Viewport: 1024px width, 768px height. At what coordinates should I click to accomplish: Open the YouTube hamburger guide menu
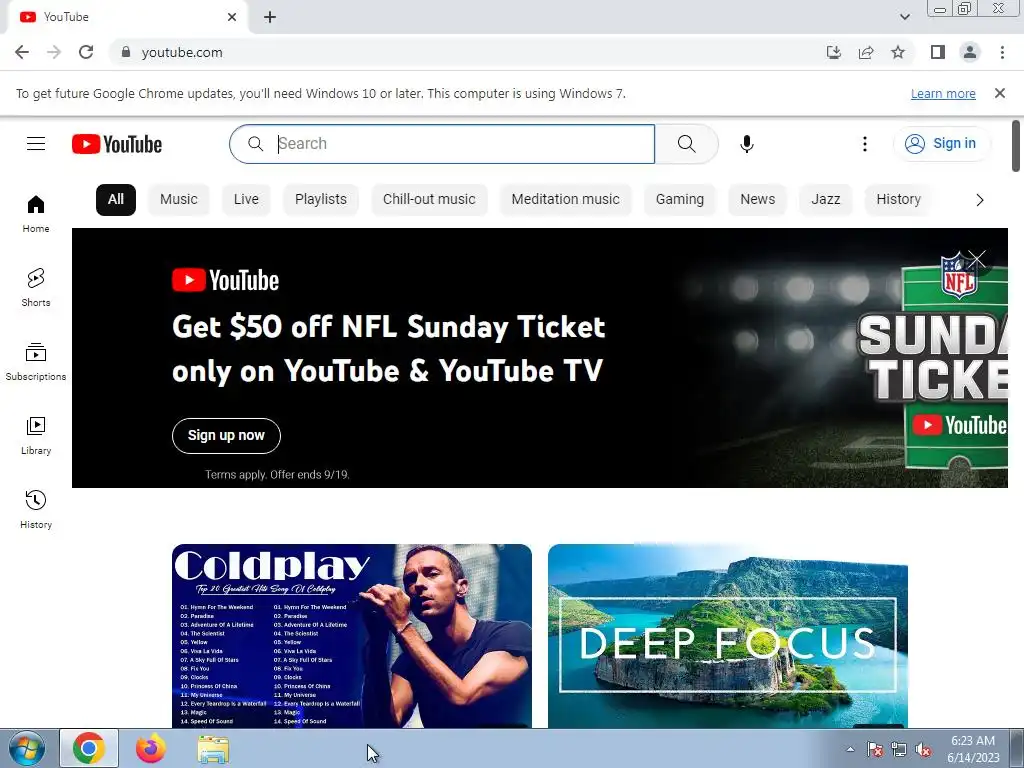tap(36, 144)
